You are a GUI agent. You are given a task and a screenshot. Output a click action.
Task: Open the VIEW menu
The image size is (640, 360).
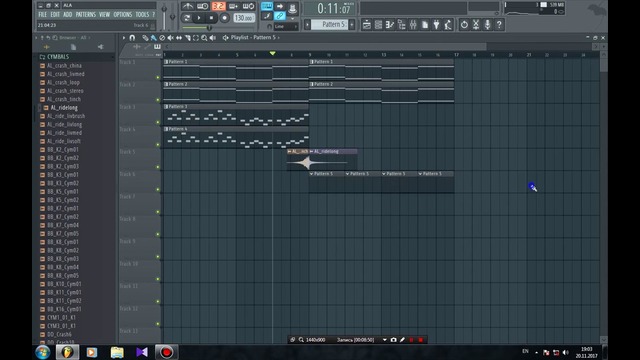pos(104,15)
